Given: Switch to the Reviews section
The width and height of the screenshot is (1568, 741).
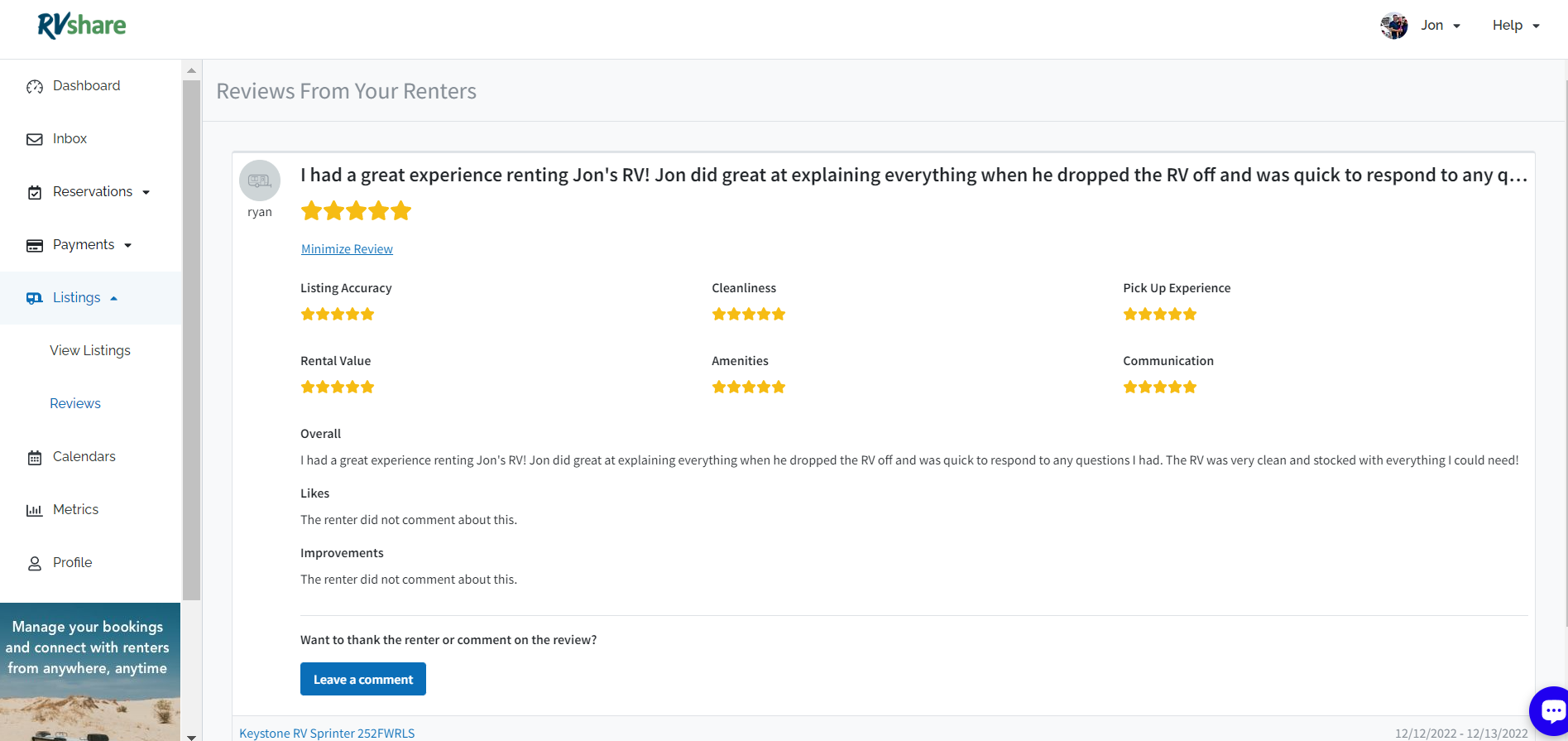Looking at the screenshot, I should coord(74,403).
